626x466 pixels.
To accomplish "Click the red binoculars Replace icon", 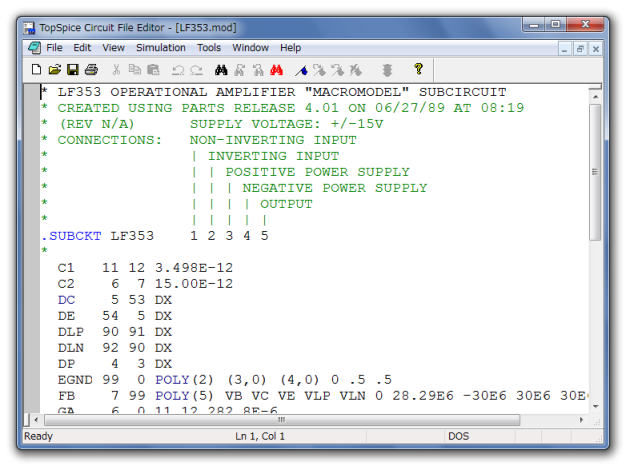I will 276,70.
